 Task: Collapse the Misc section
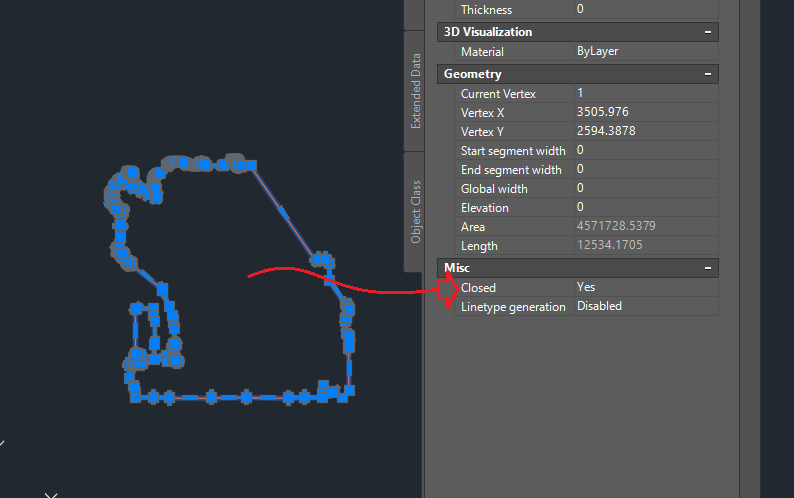click(x=707, y=268)
